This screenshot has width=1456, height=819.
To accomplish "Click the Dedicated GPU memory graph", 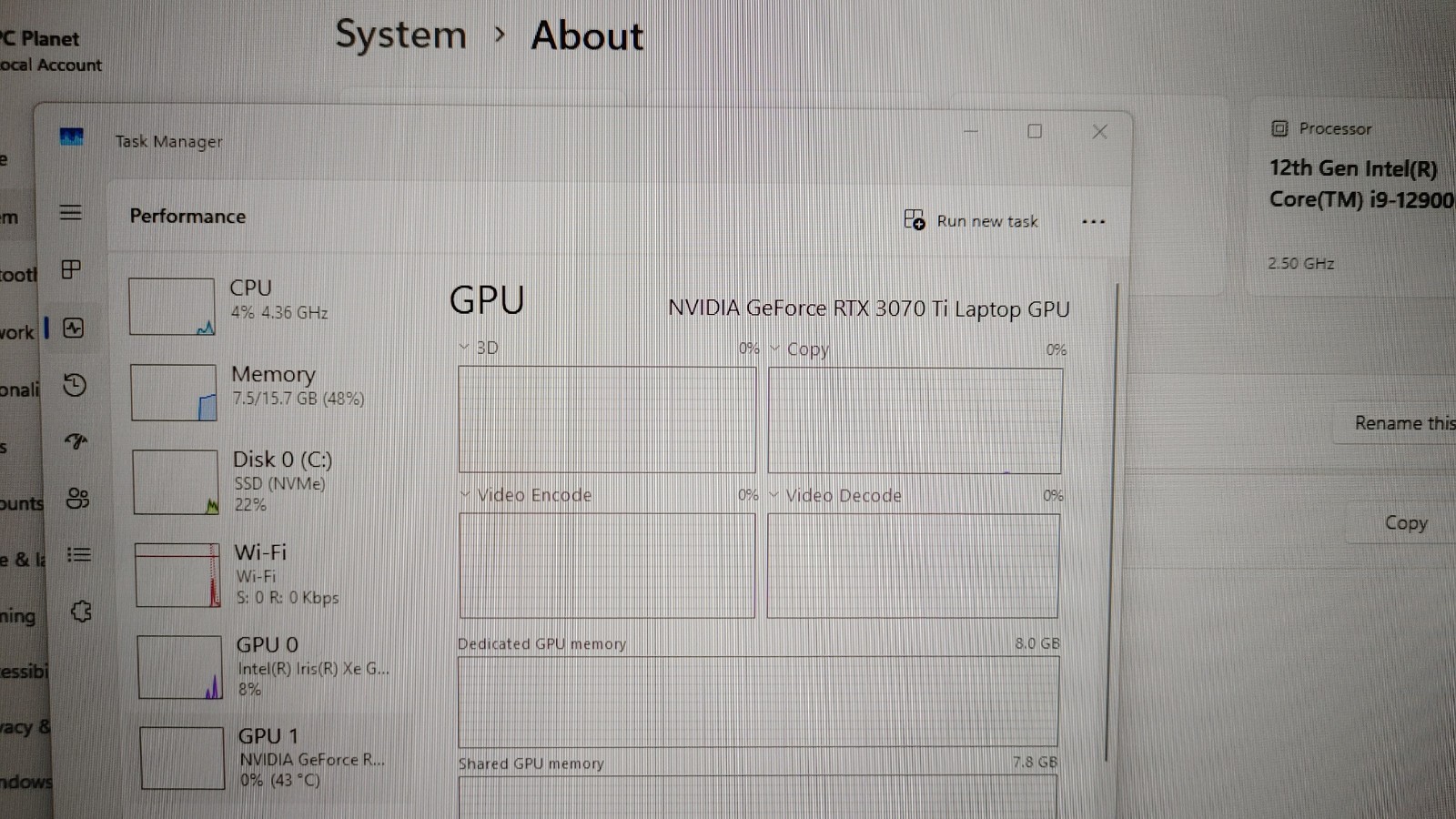I will [x=758, y=702].
